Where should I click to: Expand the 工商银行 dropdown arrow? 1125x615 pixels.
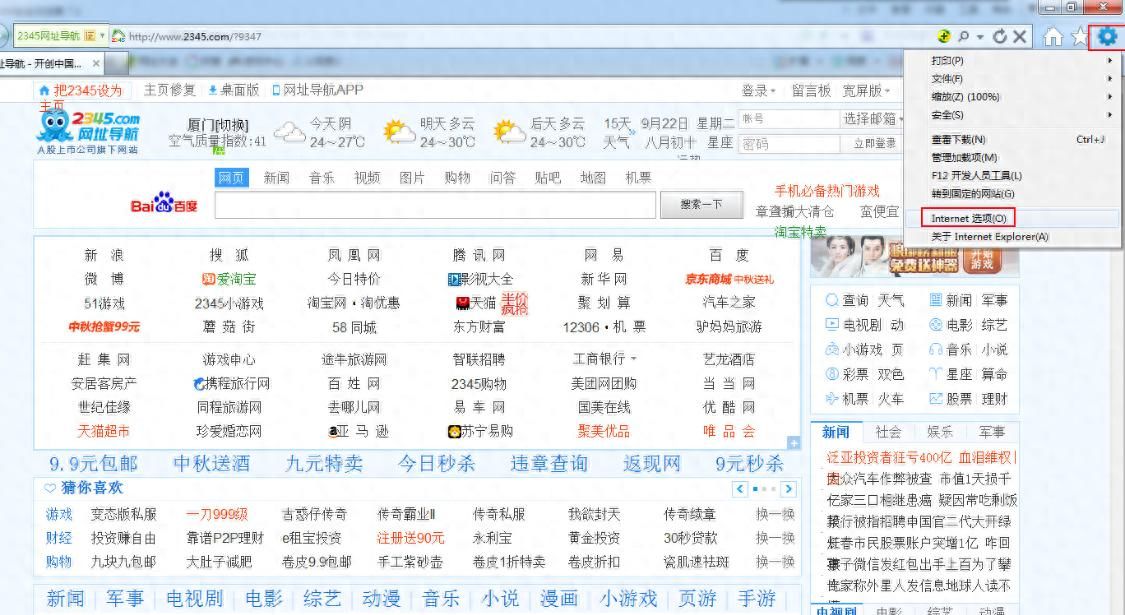[x=634, y=358]
